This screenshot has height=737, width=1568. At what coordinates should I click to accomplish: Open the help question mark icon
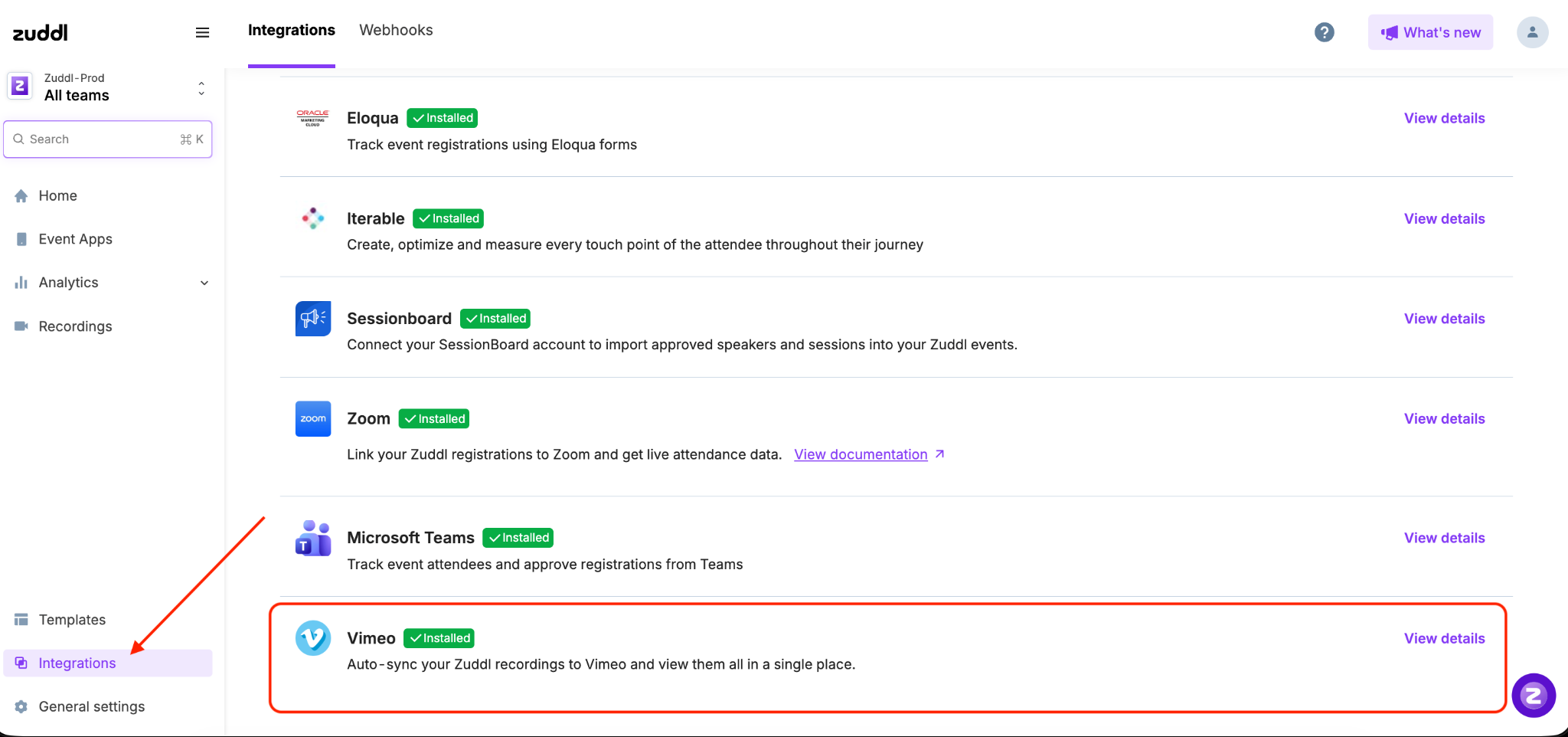click(1324, 32)
